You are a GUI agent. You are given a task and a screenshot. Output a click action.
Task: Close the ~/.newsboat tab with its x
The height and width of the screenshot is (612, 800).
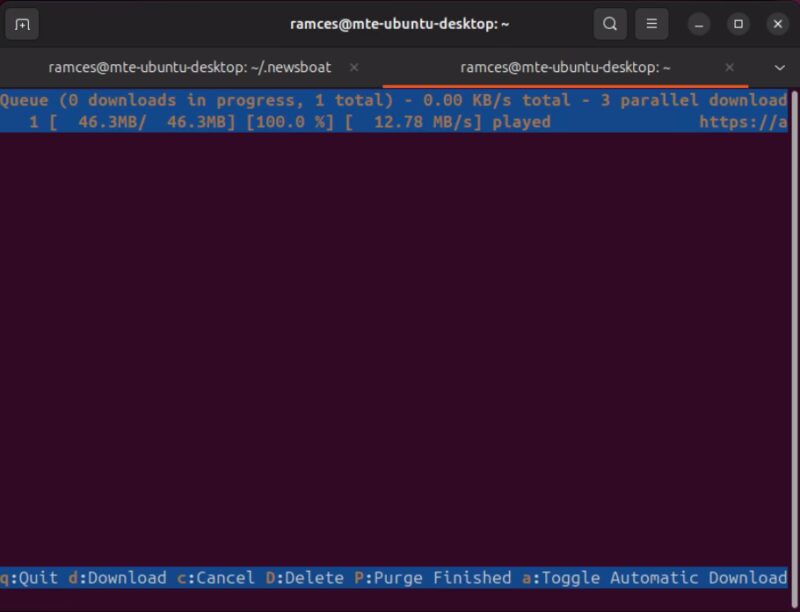(353, 67)
